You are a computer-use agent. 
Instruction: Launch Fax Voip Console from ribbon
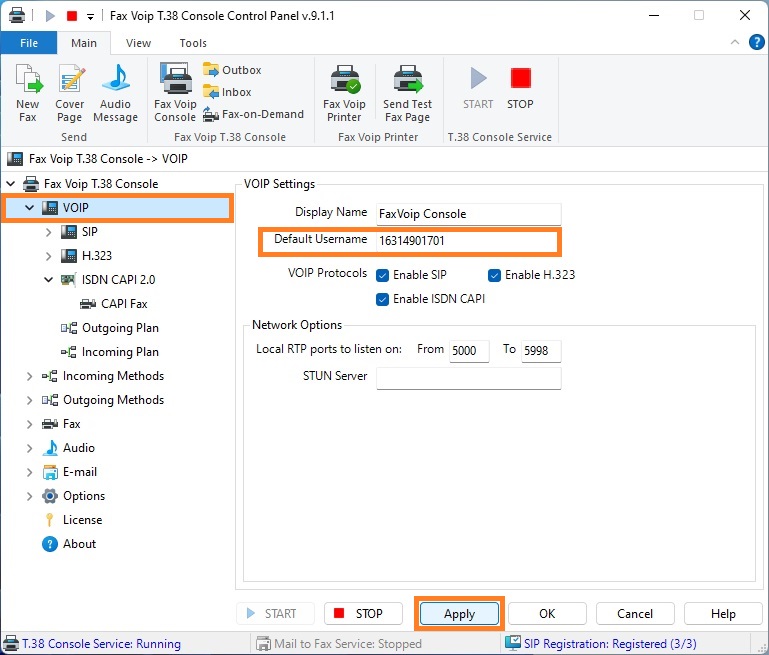coord(175,92)
